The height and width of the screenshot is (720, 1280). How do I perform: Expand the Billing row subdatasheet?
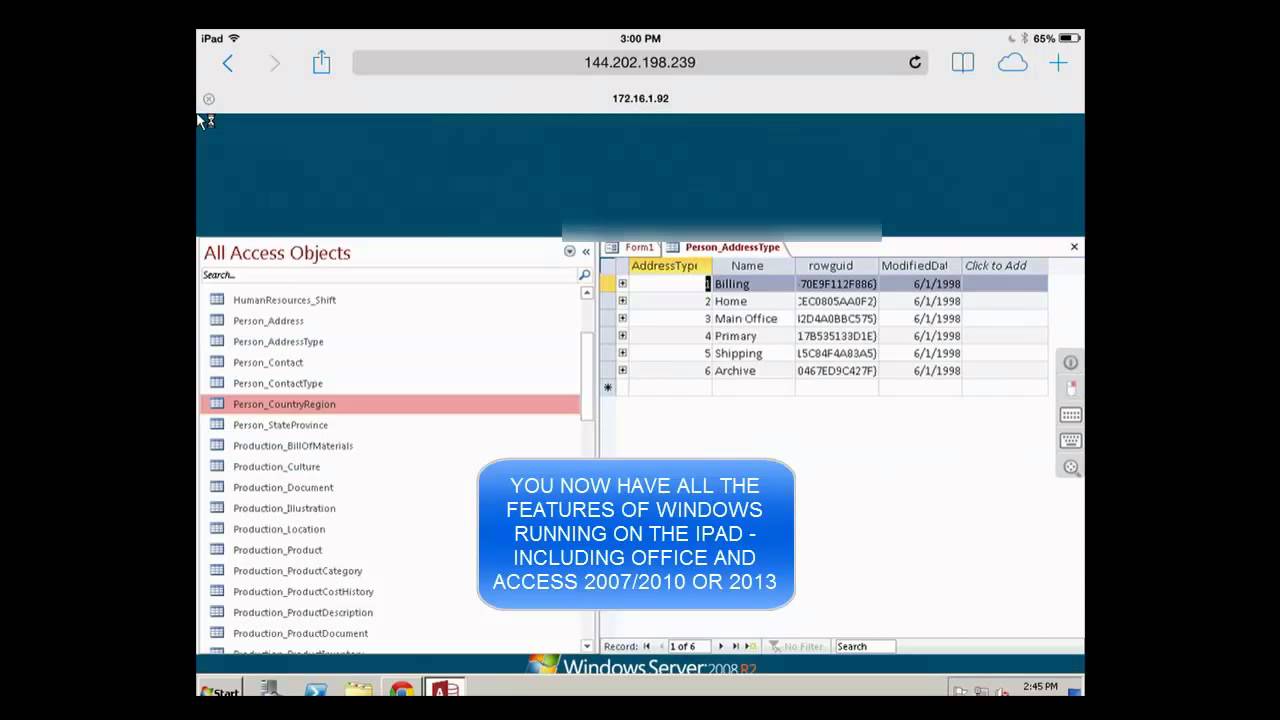tap(622, 284)
